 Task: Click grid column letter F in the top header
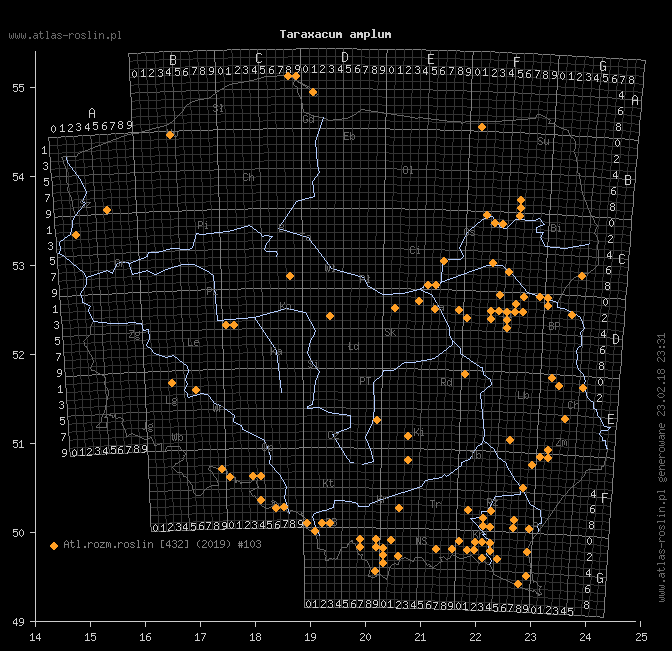[x=516, y=62]
